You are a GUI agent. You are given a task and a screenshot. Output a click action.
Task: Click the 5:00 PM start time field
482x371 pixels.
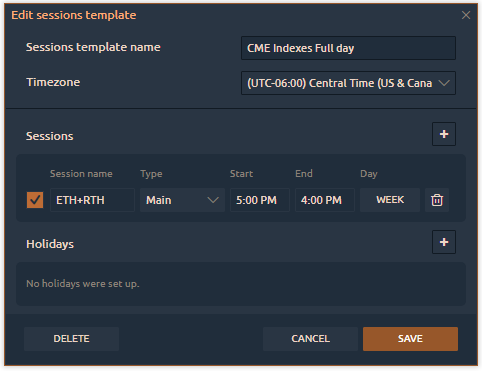pyautogui.click(x=260, y=200)
